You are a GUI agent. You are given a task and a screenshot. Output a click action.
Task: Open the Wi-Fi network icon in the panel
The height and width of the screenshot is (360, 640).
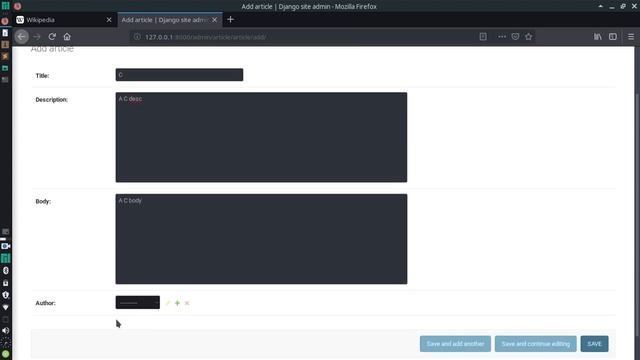pyautogui.click(x=5, y=307)
